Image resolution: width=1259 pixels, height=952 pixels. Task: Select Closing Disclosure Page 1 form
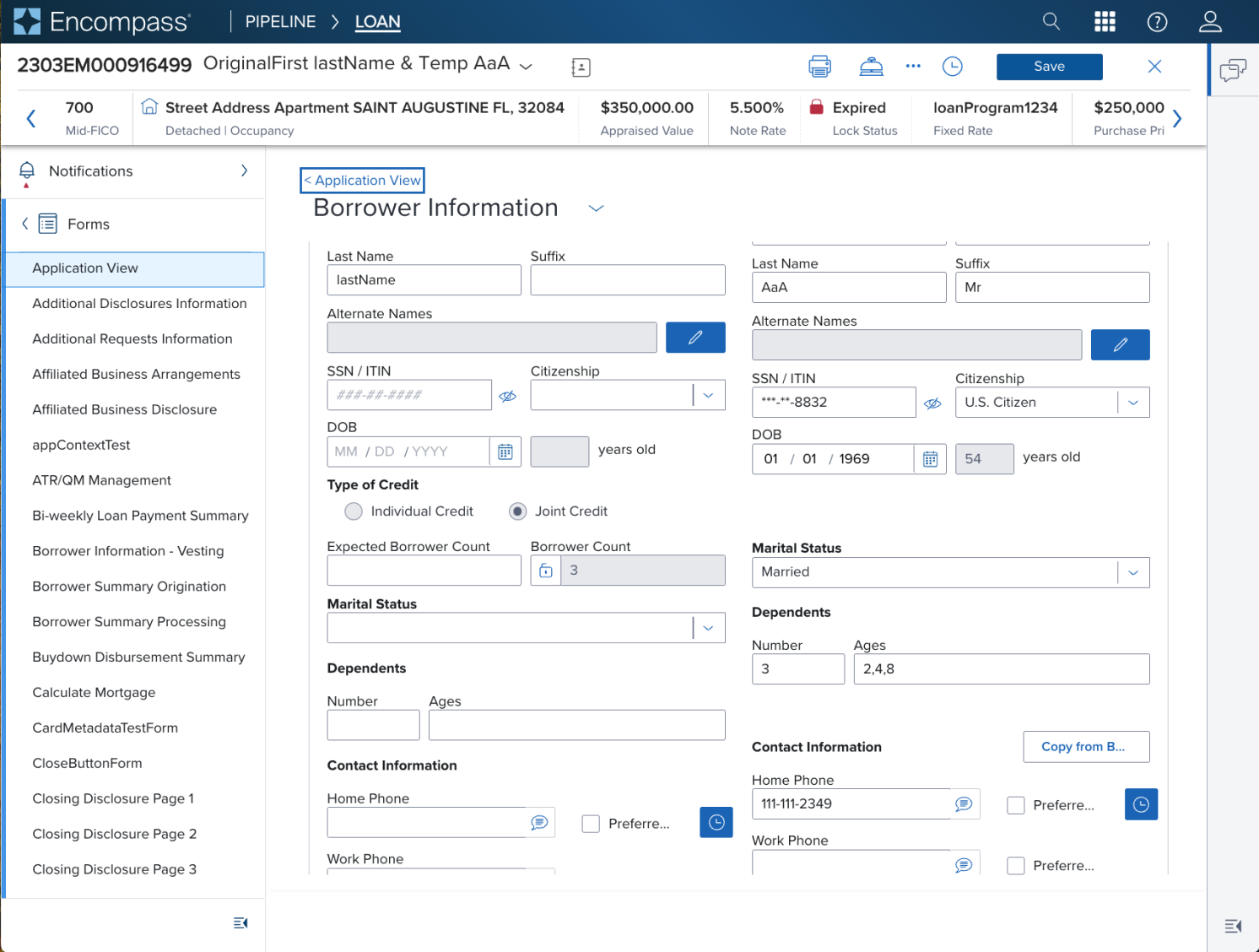pos(113,798)
